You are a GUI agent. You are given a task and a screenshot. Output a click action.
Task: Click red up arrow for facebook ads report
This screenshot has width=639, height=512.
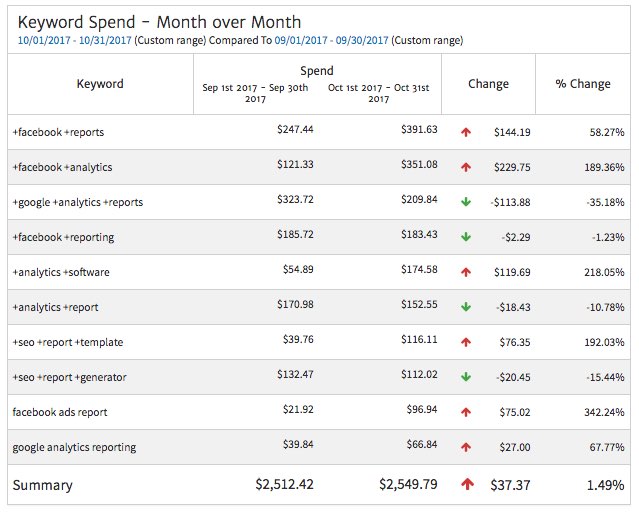click(x=465, y=412)
